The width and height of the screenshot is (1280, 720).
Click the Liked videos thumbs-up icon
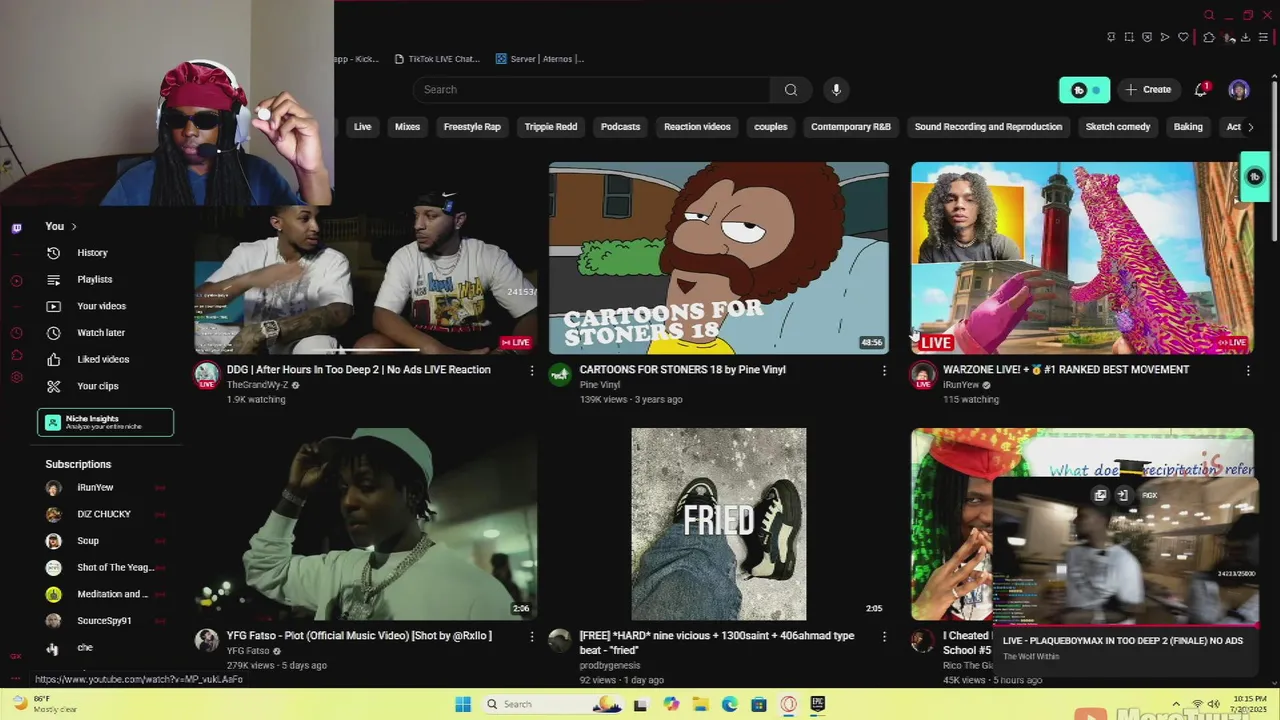(x=54, y=359)
